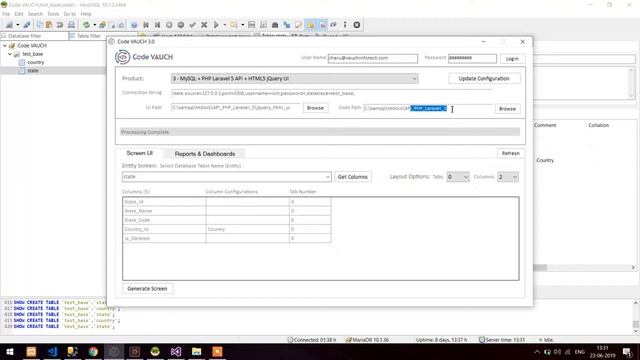Screen dimensions: 640x360
Task: Open File Explorer from taskbar
Action: click(x=196, y=351)
